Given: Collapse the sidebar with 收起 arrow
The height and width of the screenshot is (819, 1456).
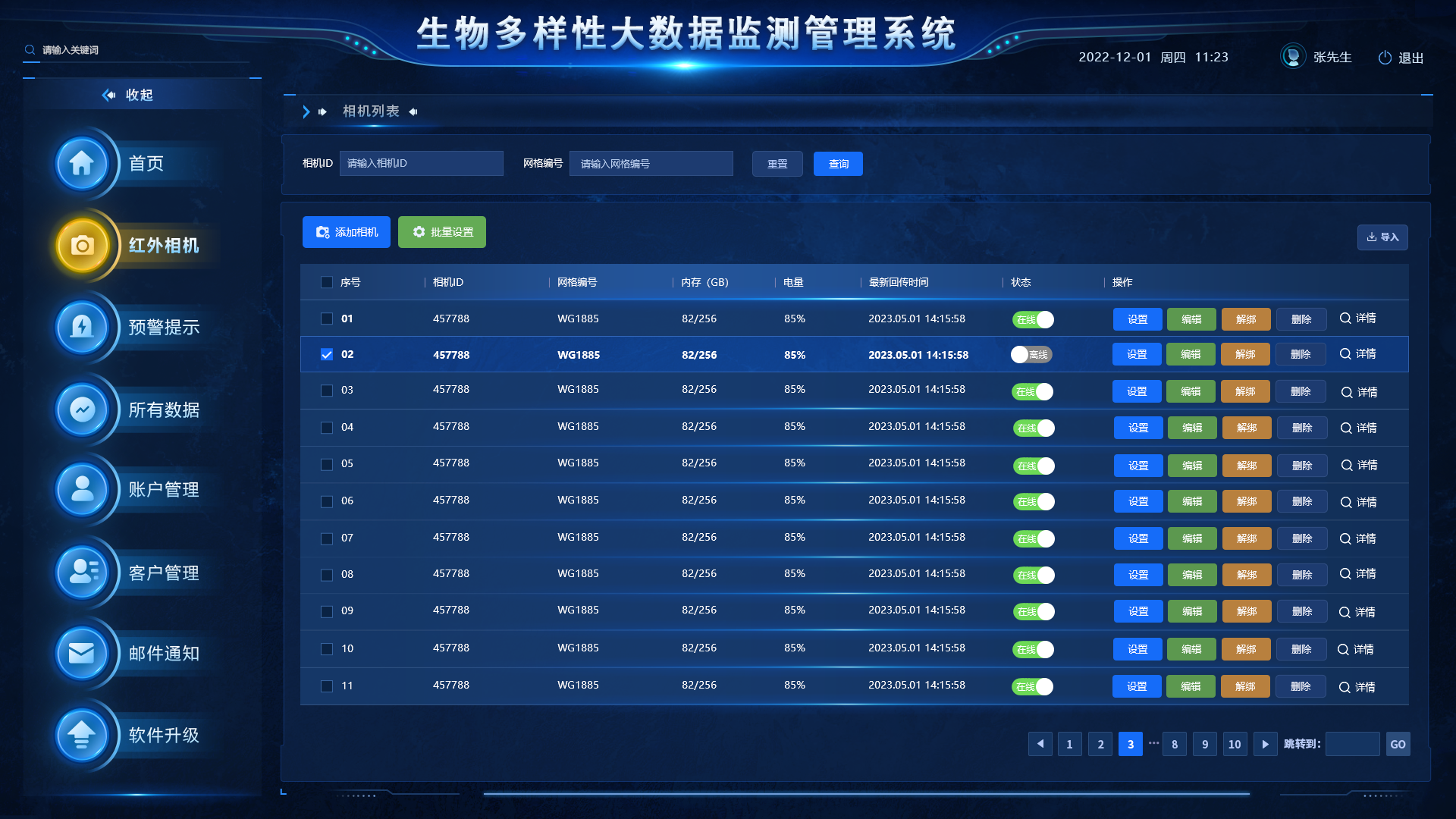Looking at the screenshot, I should pyautogui.click(x=109, y=95).
